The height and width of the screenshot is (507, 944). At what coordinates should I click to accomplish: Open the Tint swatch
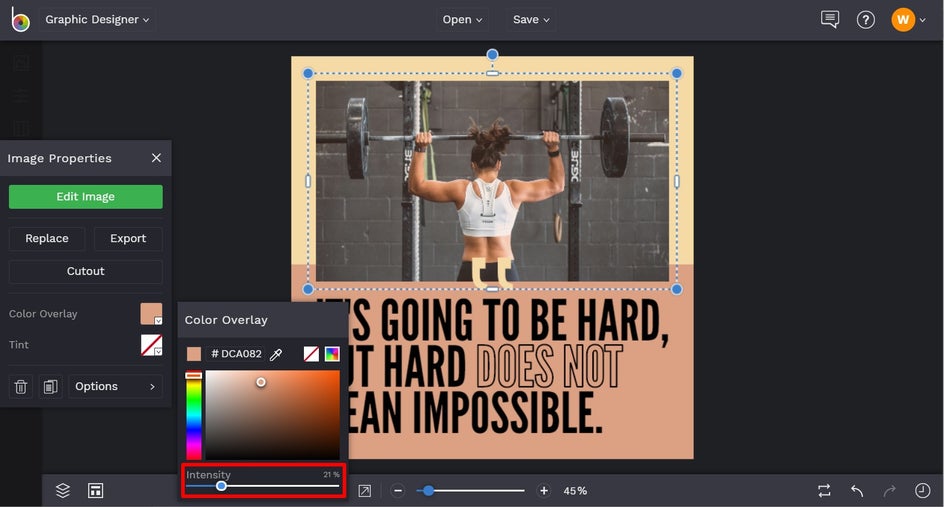(151, 345)
